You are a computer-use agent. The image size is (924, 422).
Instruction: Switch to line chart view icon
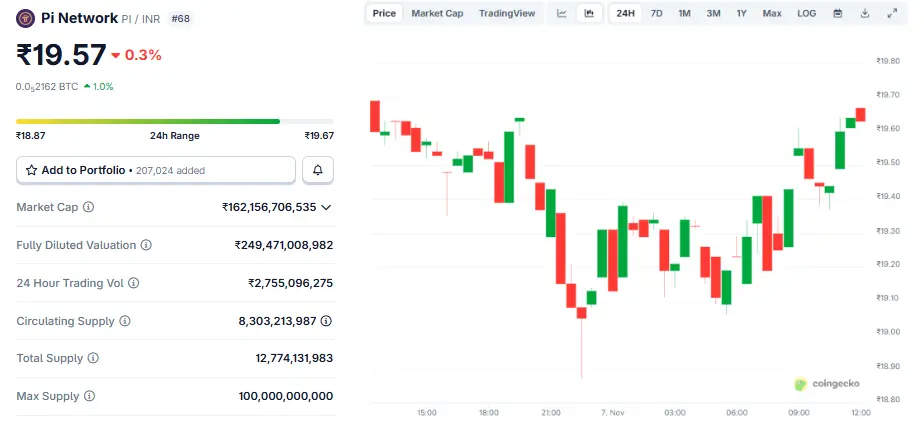point(562,14)
